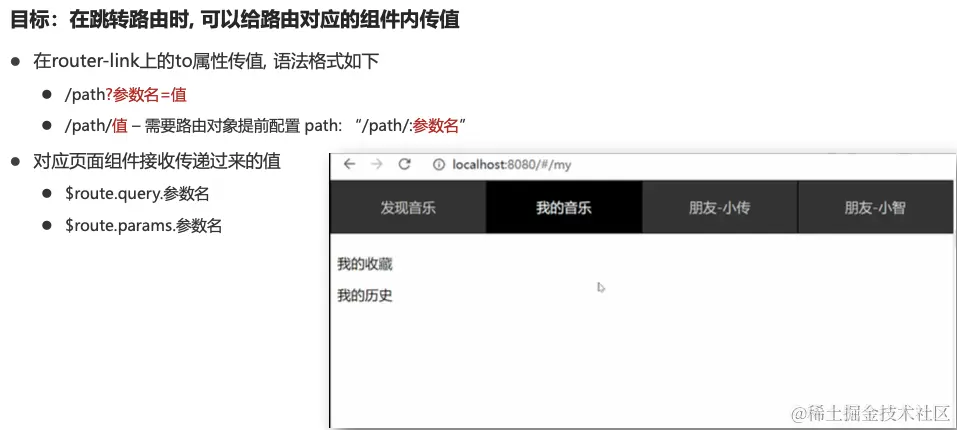The image size is (957, 430).
Task: Click the line about 需要路由对象提前配置 path
Action: (x=265, y=126)
